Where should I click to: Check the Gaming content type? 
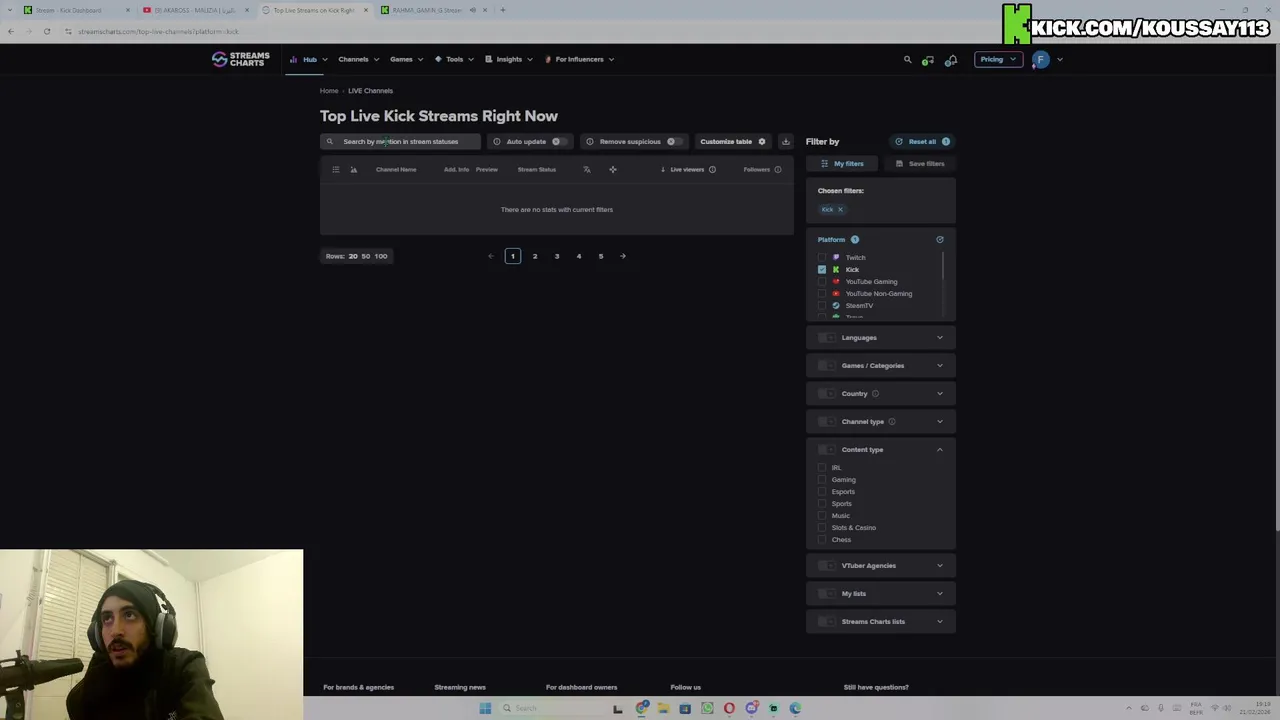pos(822,479)
